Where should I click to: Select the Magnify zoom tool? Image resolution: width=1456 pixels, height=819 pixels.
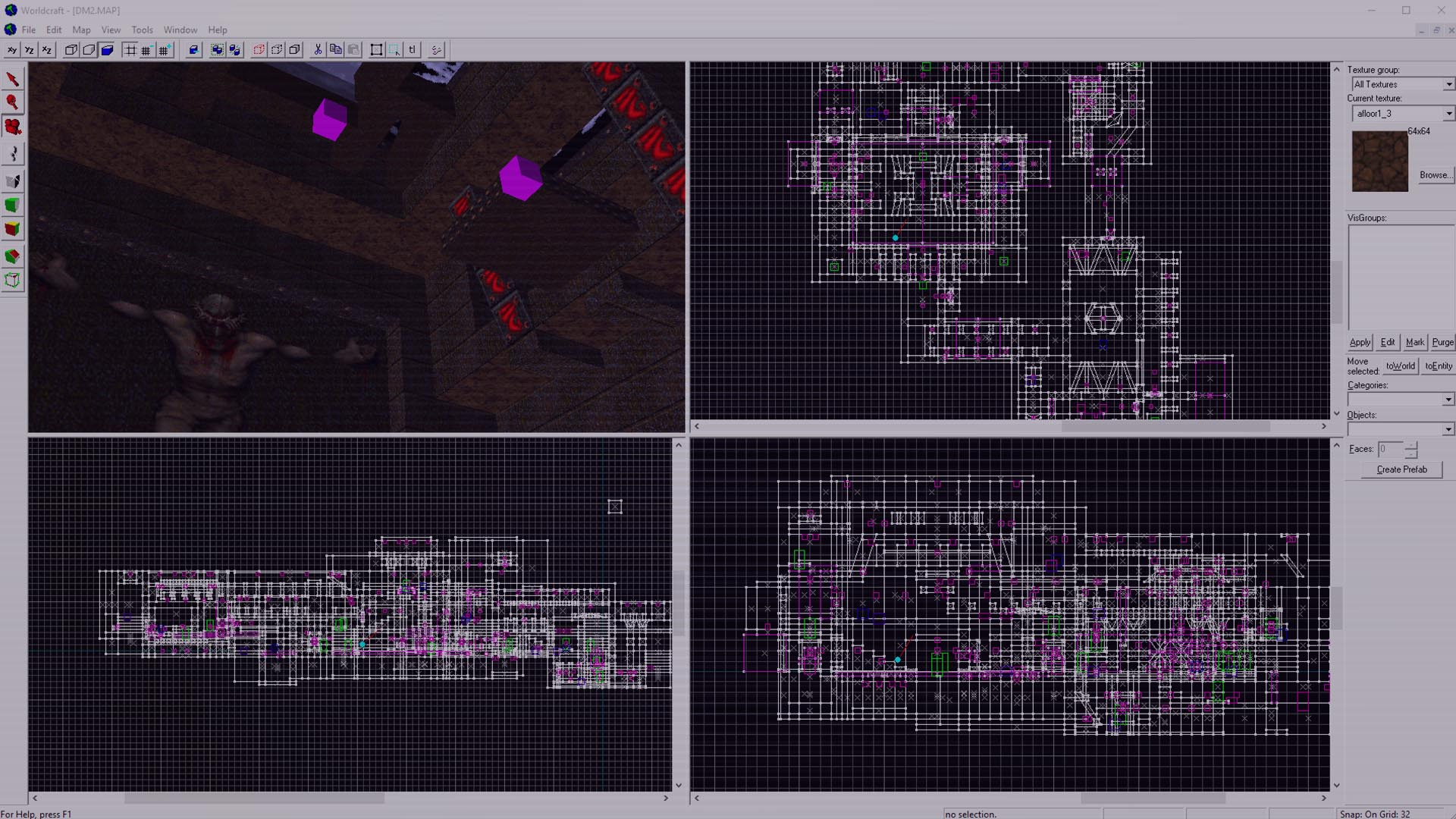[x=13, y=102]
